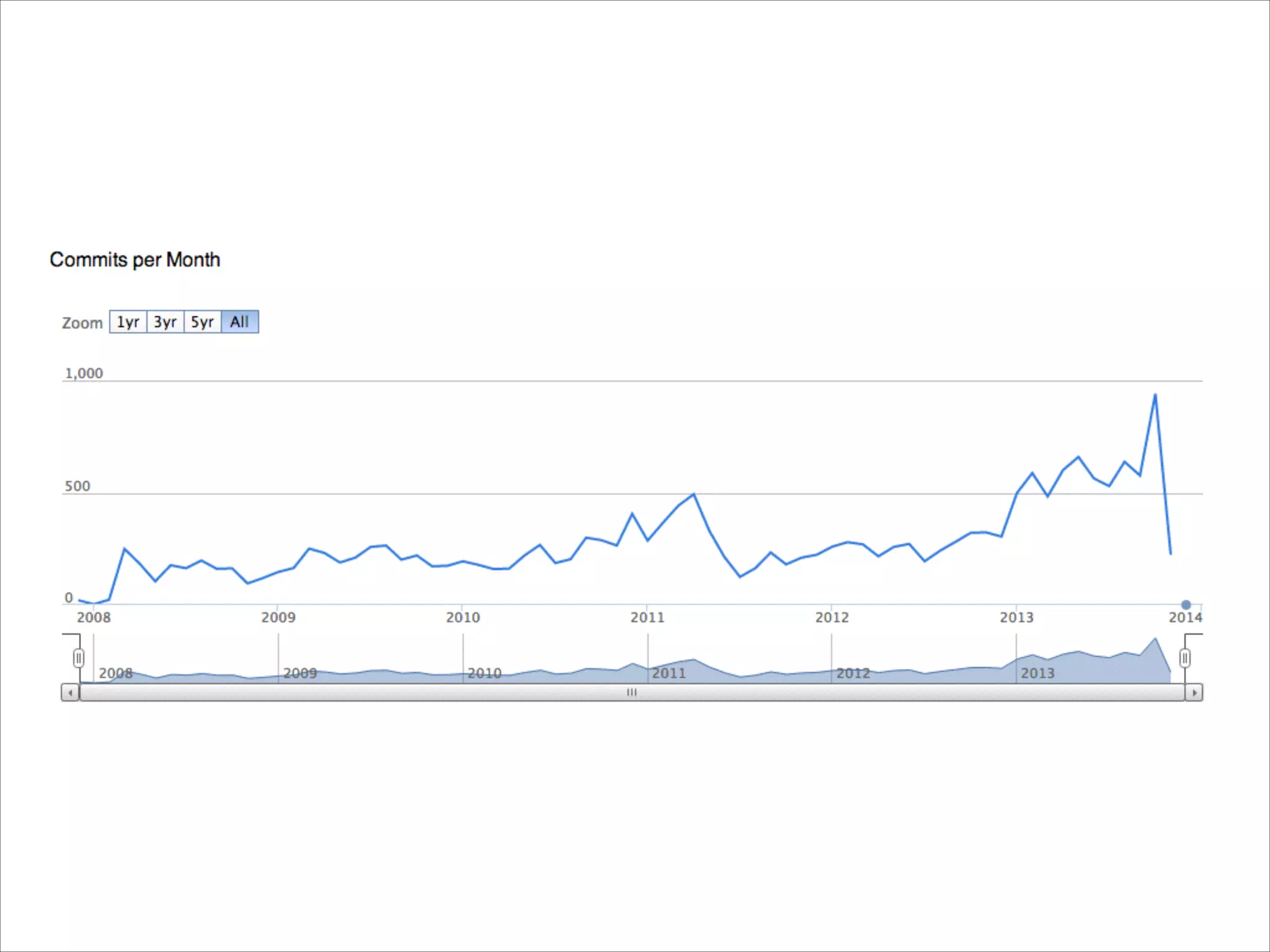The image size is (1270, 952).
Task: Click the scroll left arrow
Action: pos(71,692)
